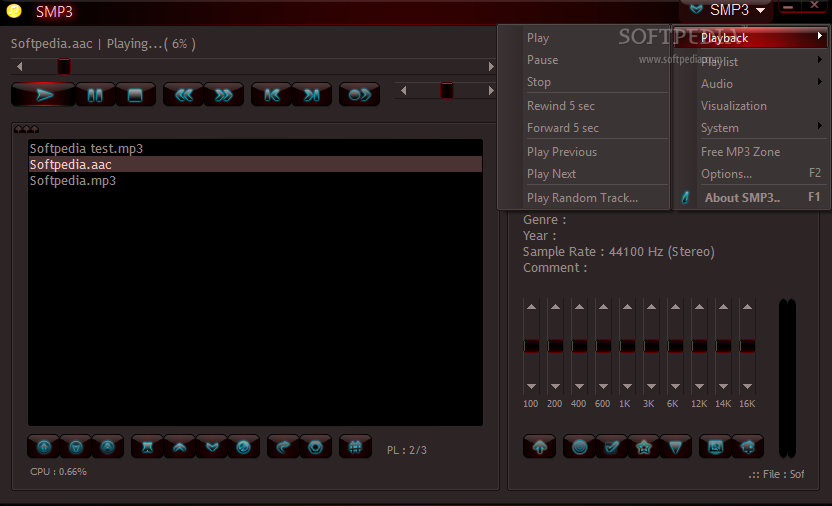This screenshot has width=832, height=506.
Task: Click the Fast Forward double-arrow button
Action: tap(223, 95)
